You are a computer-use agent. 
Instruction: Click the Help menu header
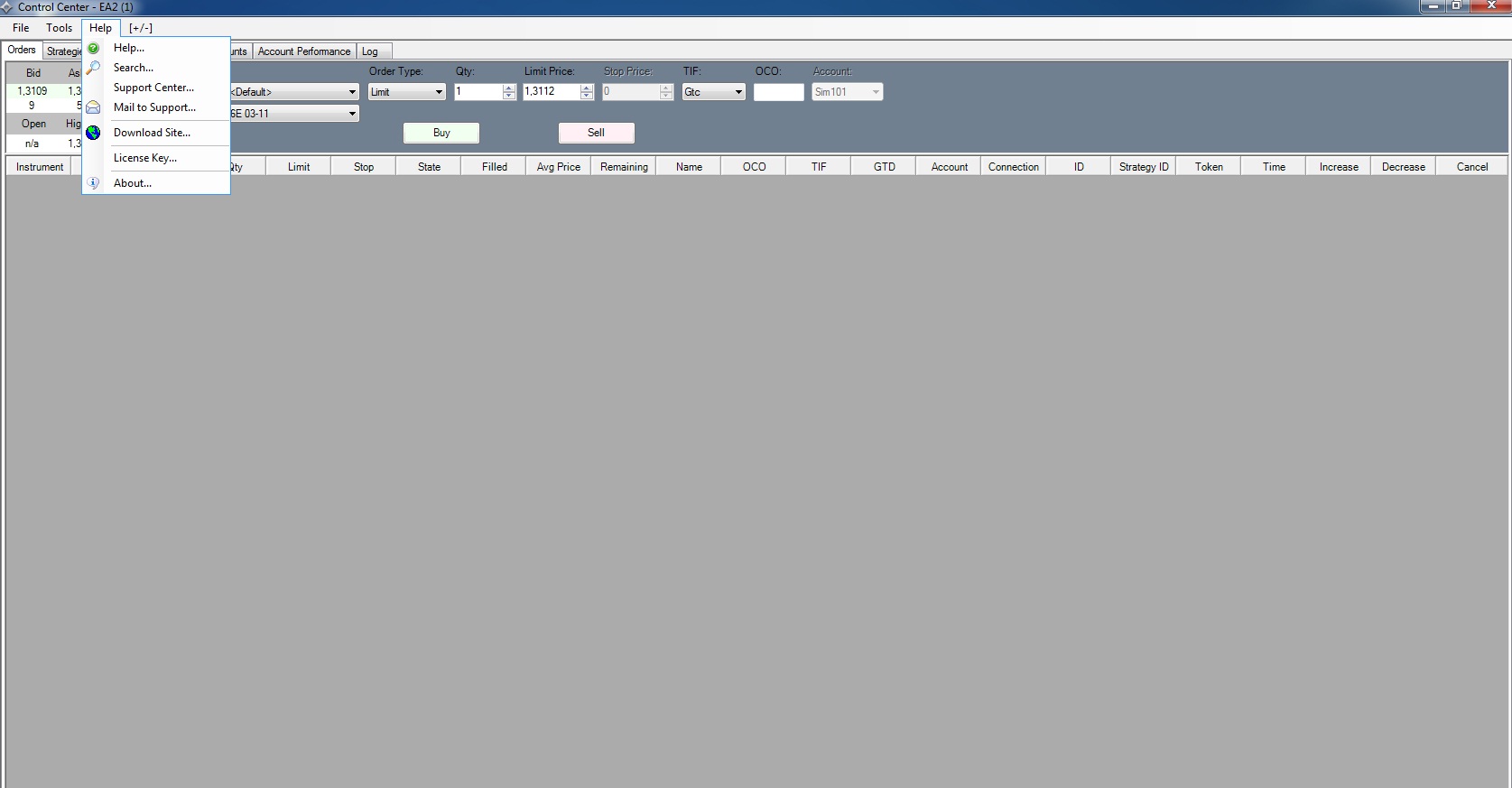[x=101, y=28]
